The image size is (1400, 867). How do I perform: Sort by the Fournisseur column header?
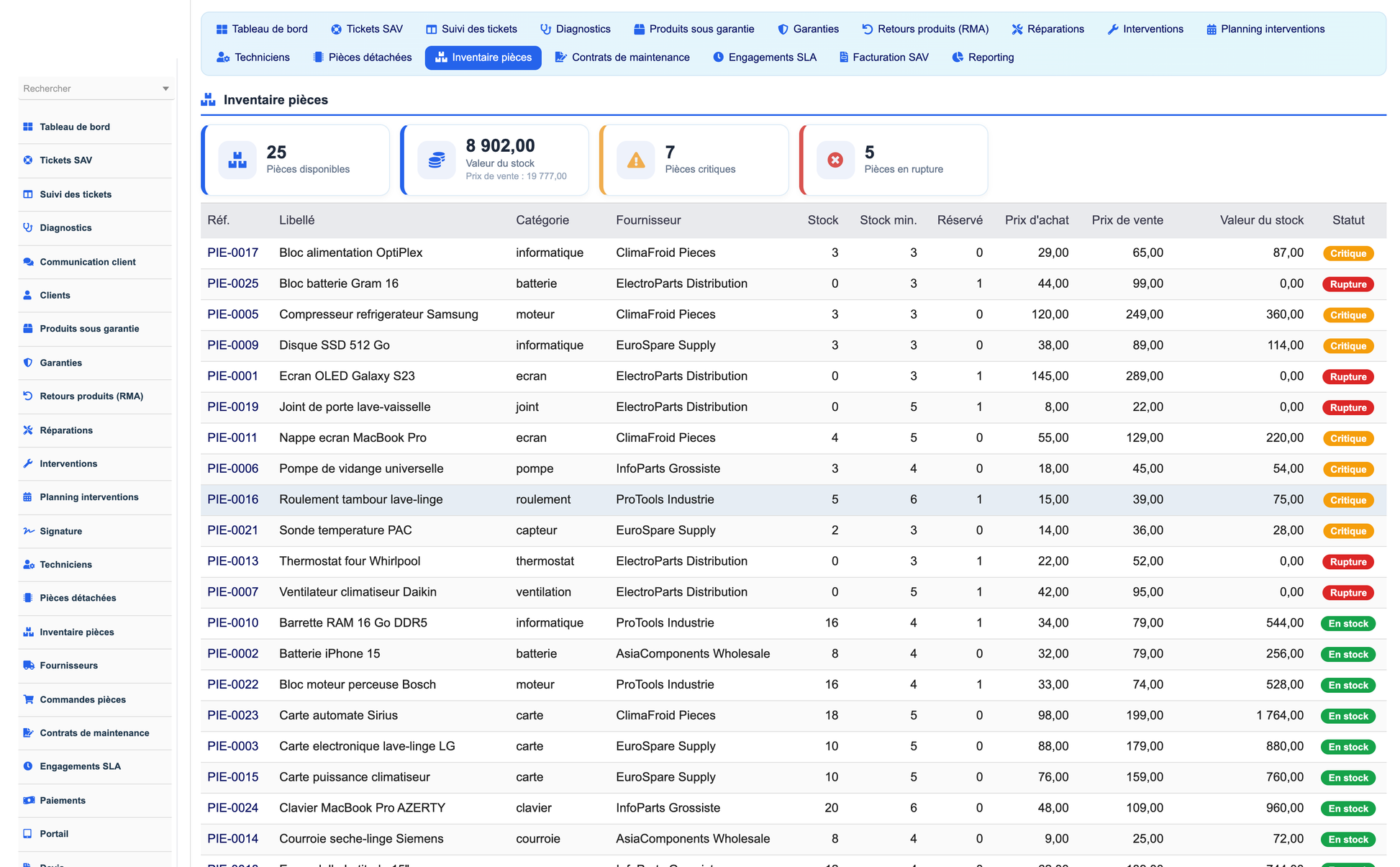(648, 220)
